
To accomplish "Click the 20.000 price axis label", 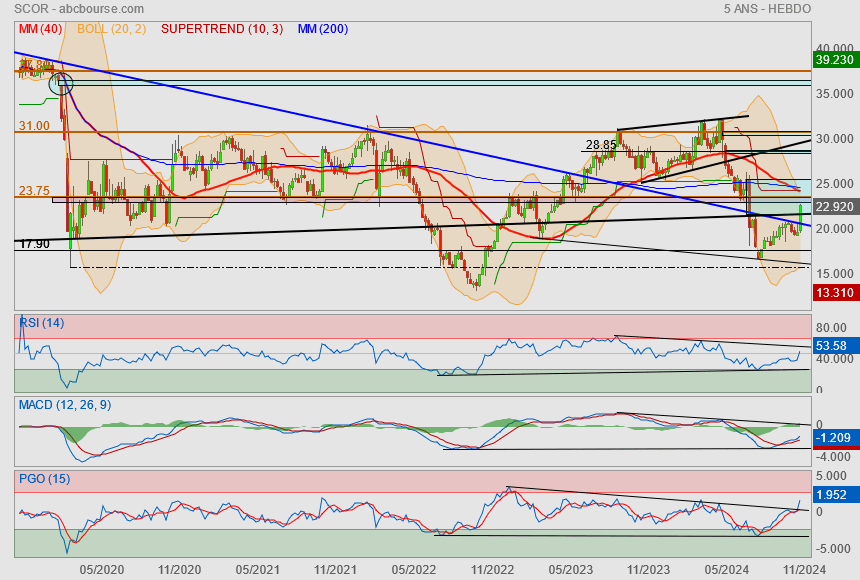I will click(835, 229).
